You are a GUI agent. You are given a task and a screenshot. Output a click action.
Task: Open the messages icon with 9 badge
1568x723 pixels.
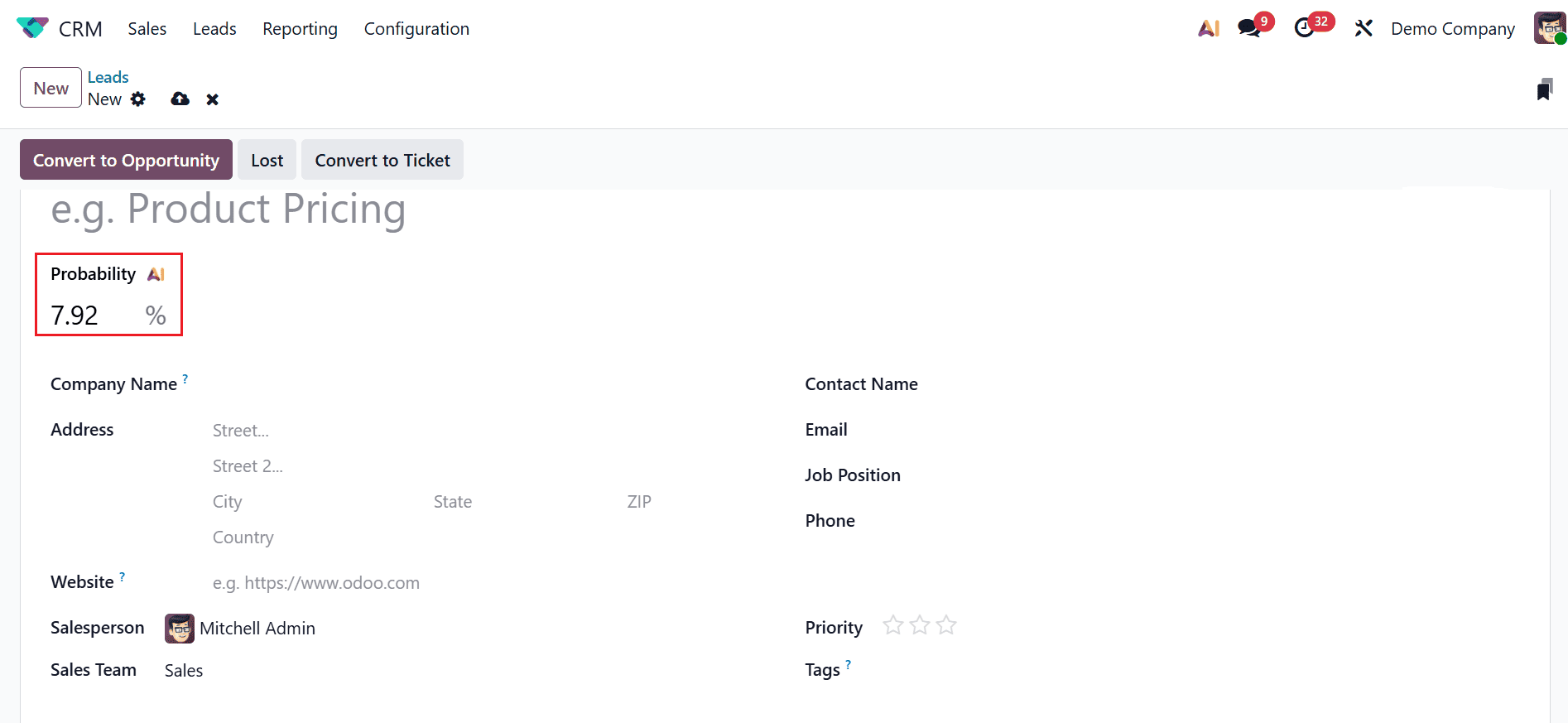click(x=1249, y=28)
